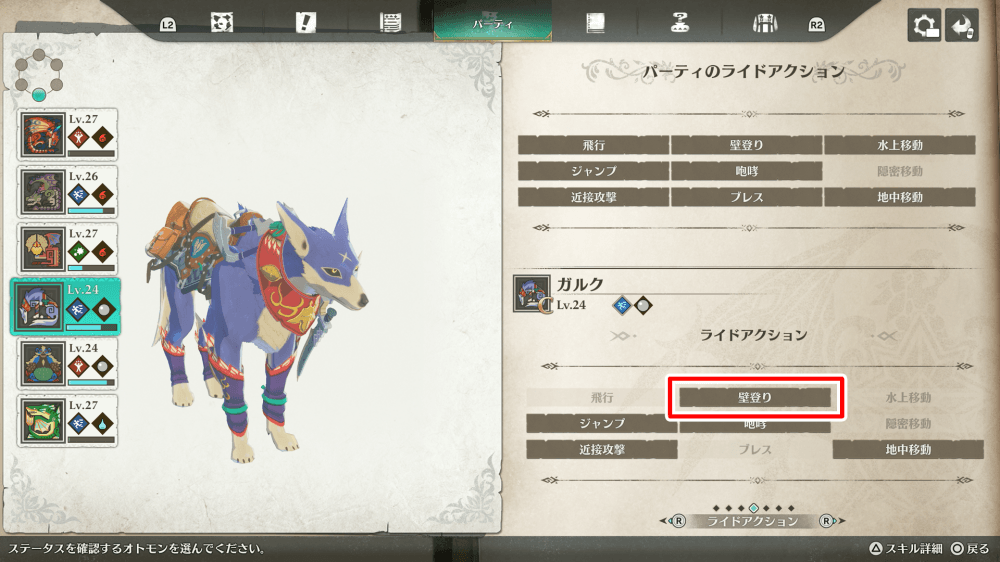The image size is (1000, 562).
Task: Open the notes list tab icon
Action: click(390, 23)
